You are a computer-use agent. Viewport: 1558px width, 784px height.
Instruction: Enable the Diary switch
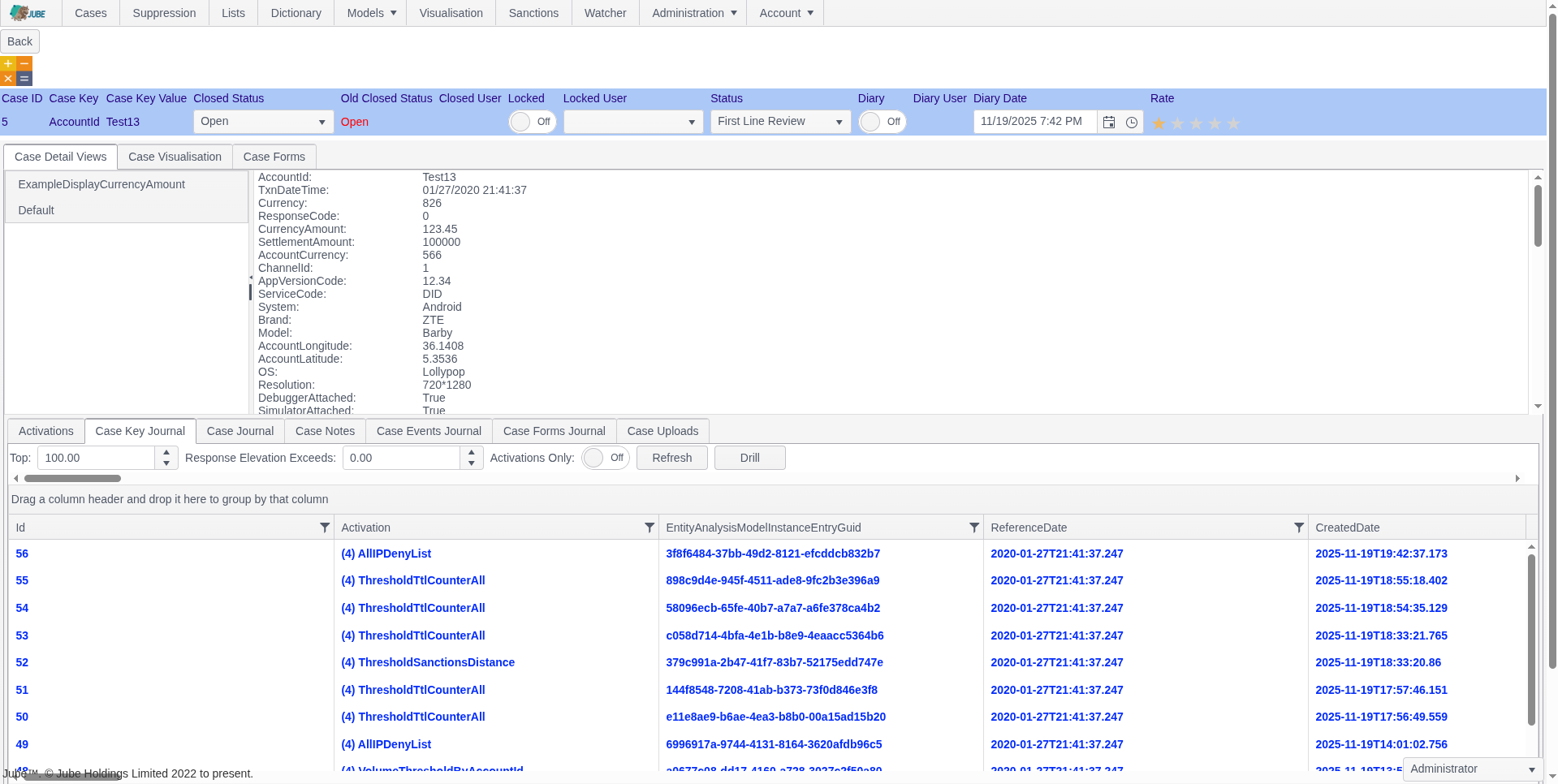[x=882, y=122]
